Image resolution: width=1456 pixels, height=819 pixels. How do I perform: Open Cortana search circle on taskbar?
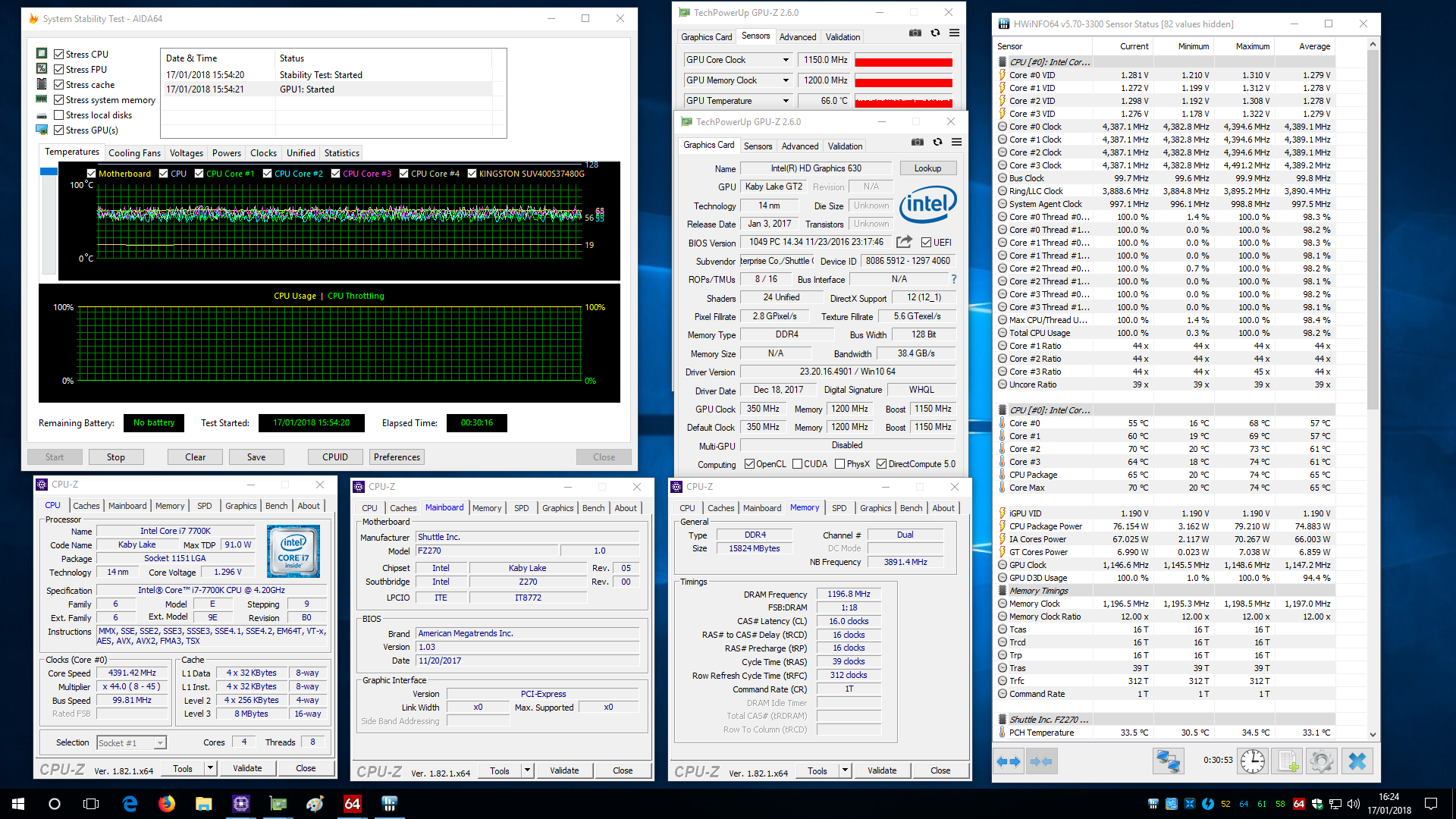(55, 804)
